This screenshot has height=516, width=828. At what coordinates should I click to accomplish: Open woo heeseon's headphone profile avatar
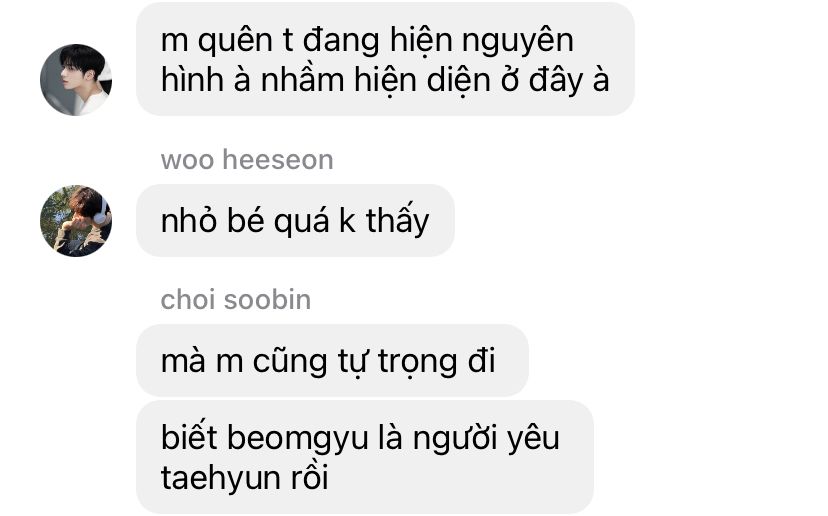coord(76,221)
